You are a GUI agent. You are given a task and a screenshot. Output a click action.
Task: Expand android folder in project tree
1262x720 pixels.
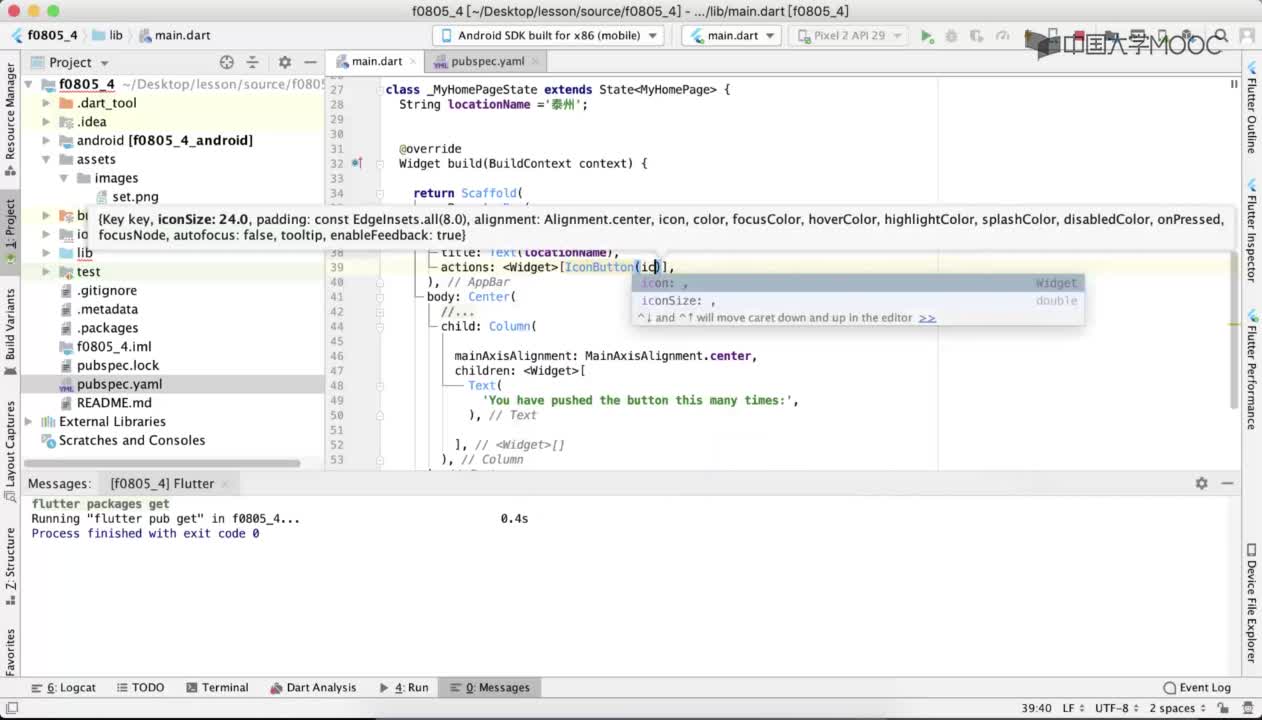[47, 141]
